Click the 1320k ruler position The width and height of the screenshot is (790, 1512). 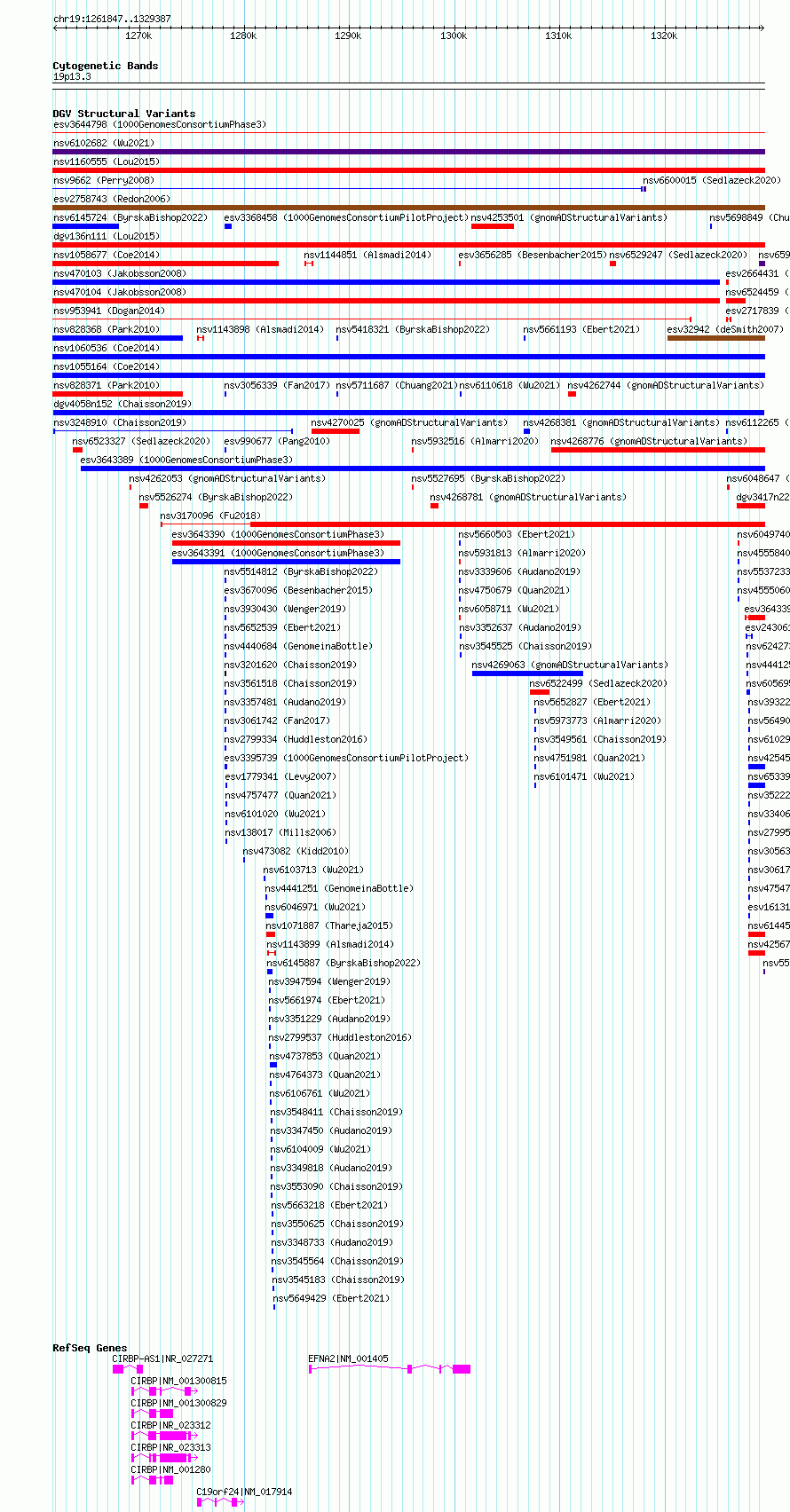point(664,35)
